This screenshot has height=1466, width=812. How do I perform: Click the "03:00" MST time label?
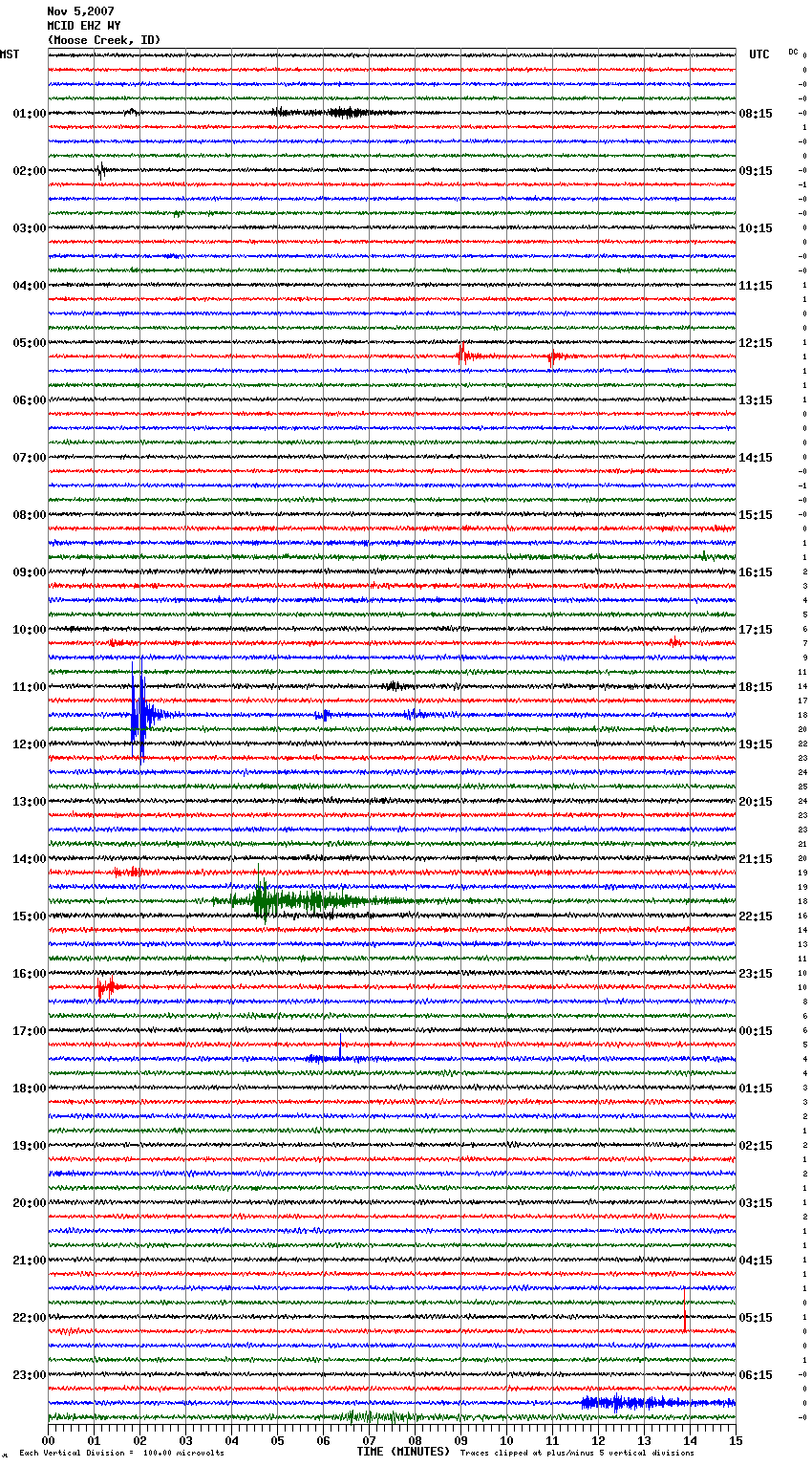pos(30,228)
